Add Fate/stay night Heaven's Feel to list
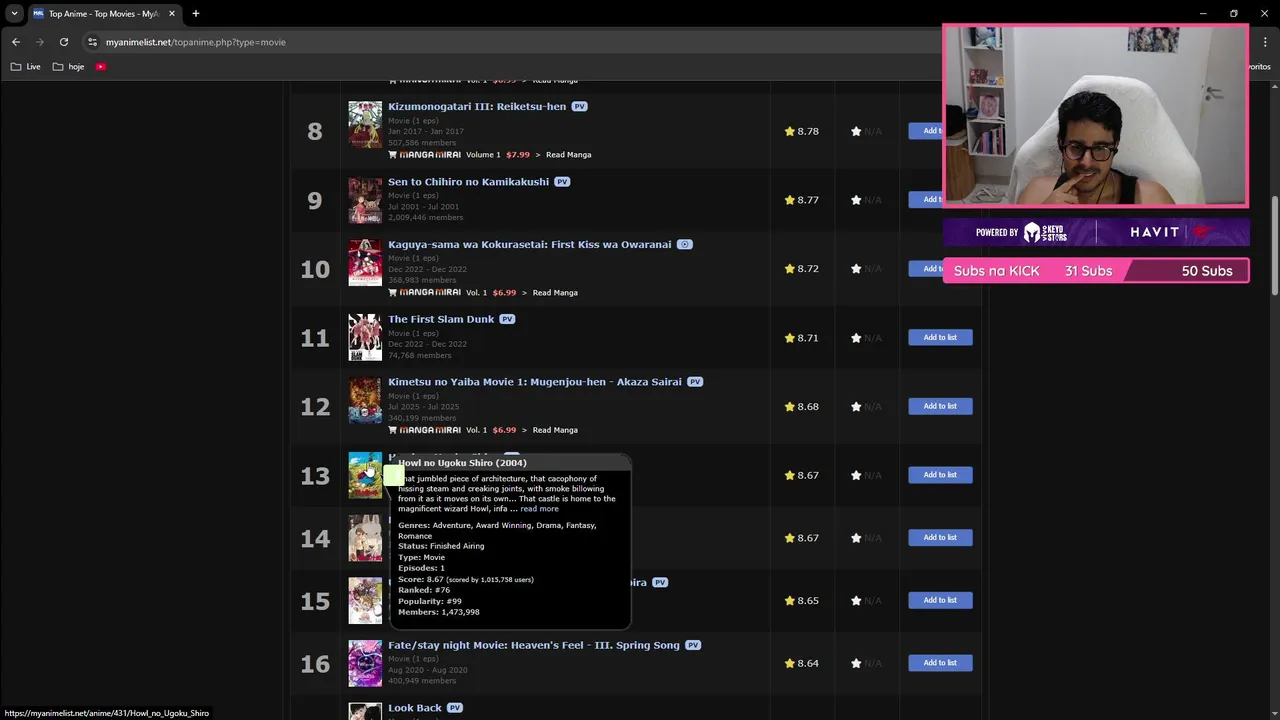Image resolution: width=1280 pixels, height=720 pixels. 940,663
